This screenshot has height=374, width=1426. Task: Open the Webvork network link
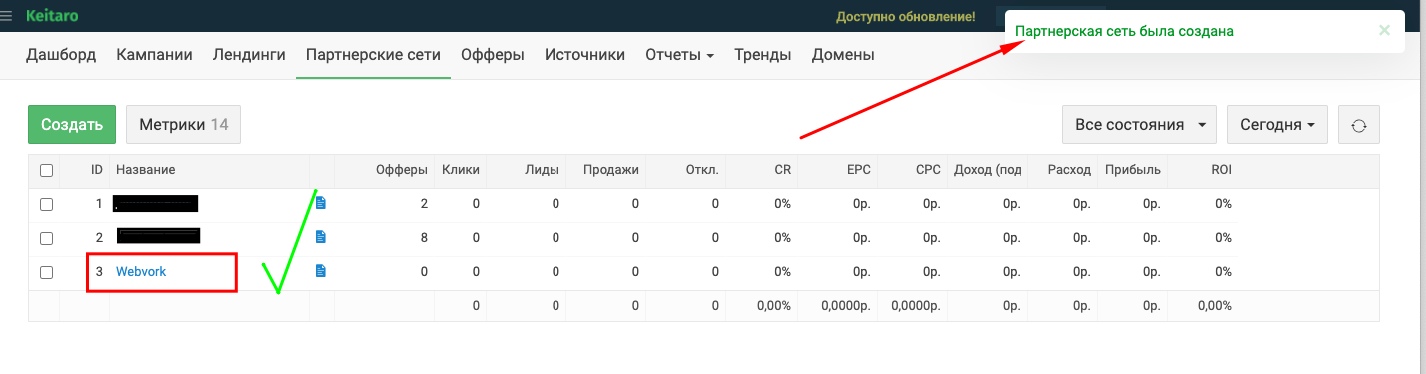point(141,271)
